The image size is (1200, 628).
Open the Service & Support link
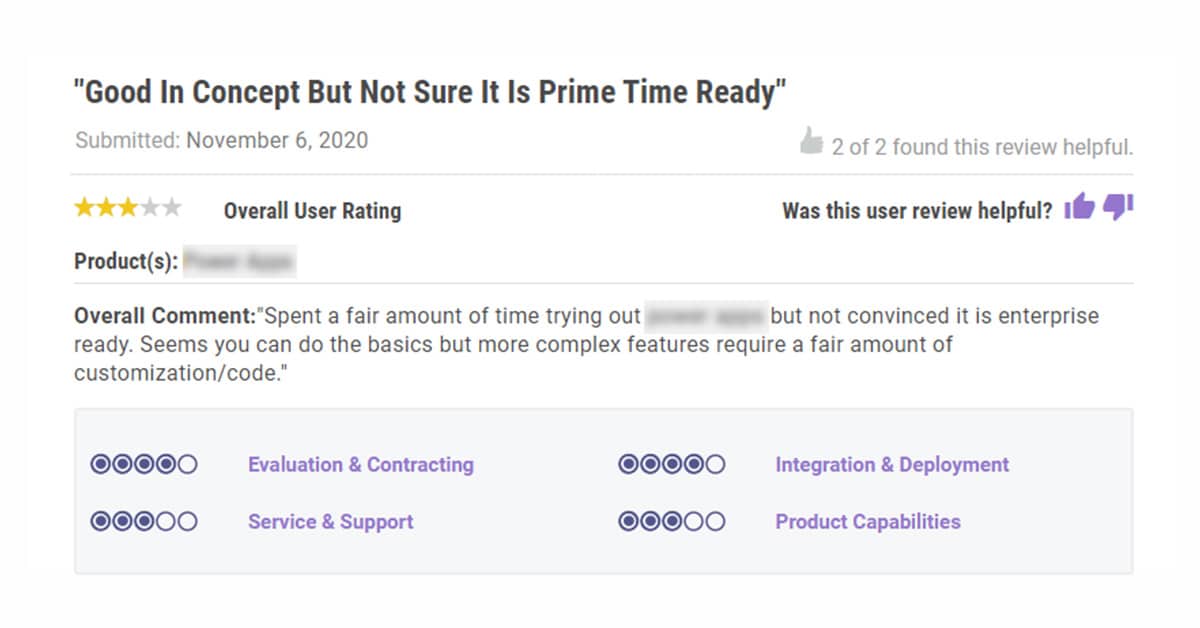[x=331, y=521]
